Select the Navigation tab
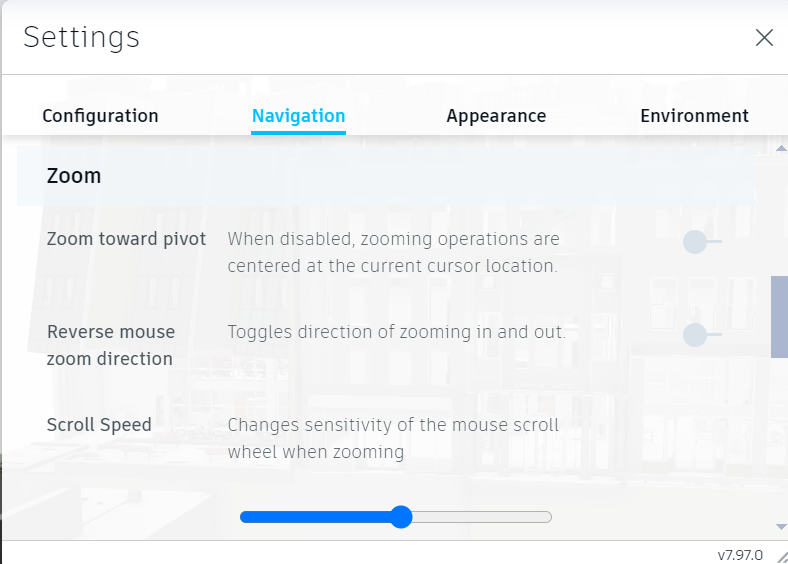Image resolution: width=788 pixels, height=564 pixels. [x=298, y=116]
